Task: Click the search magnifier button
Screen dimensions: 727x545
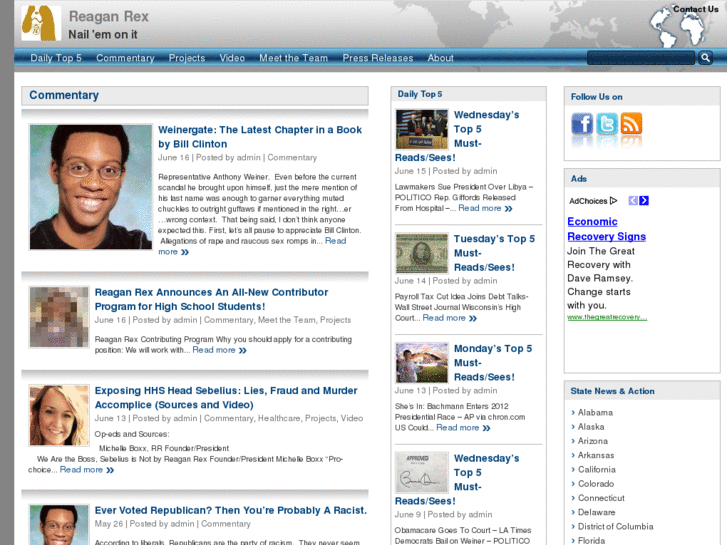Action: click(705, 58)
